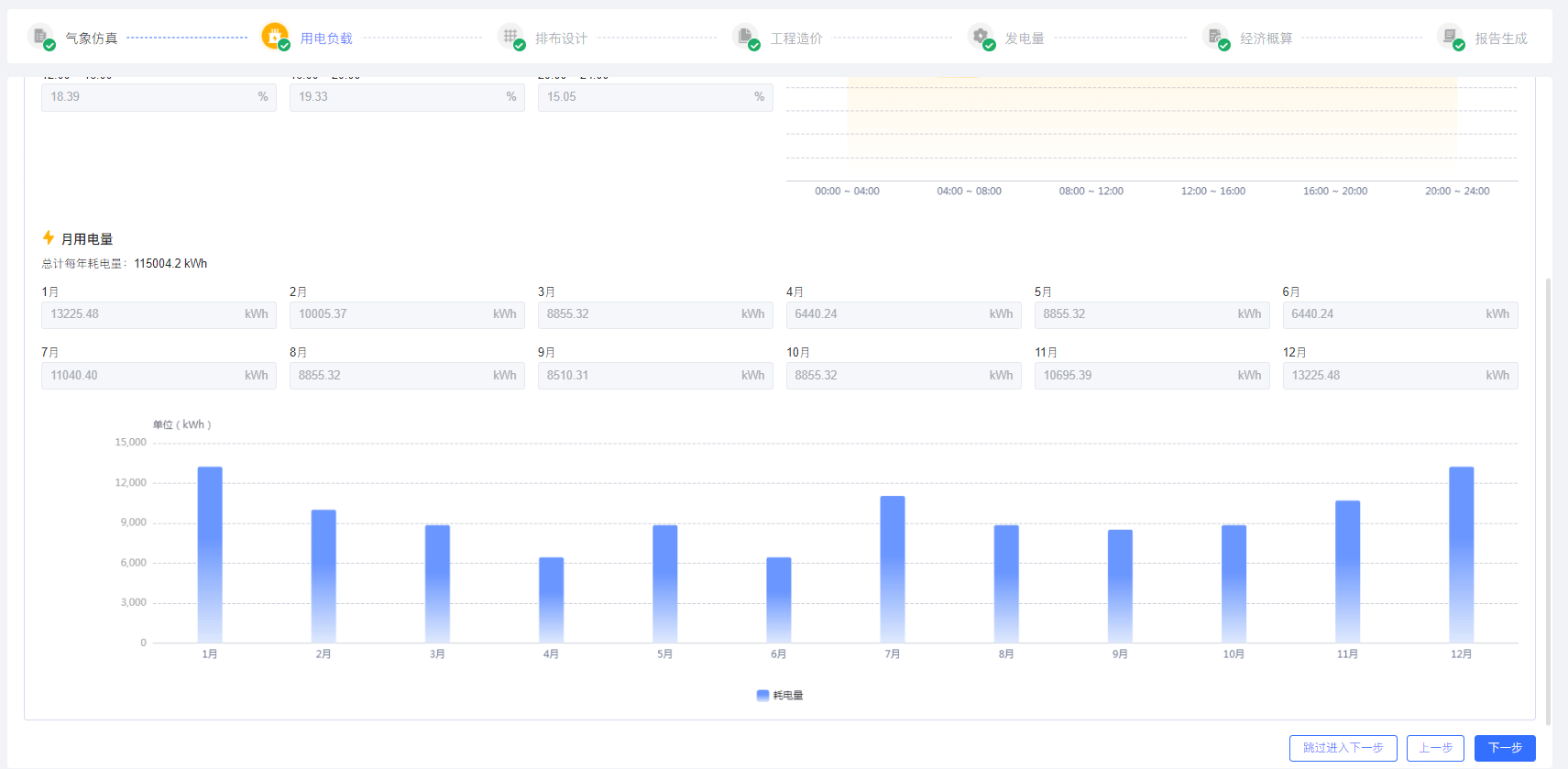1568x769 pixels.
Task: Click the 115004.2 kWh annual total
Action: pyautogui.click(x=170, y=264)
